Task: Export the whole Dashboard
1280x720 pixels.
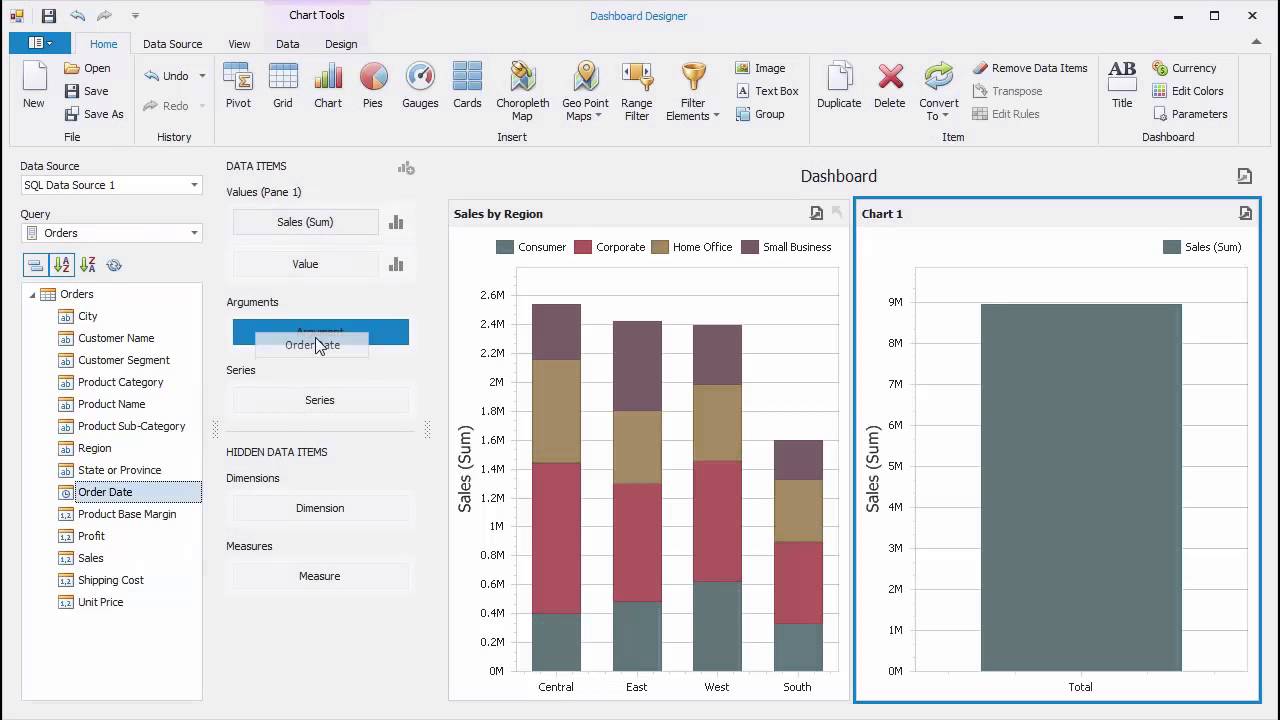Action: 1245,176
